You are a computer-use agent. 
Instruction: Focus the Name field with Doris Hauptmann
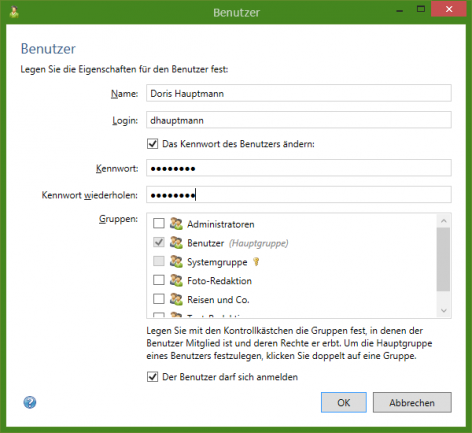pyautogui.click(x=299, y=93)
